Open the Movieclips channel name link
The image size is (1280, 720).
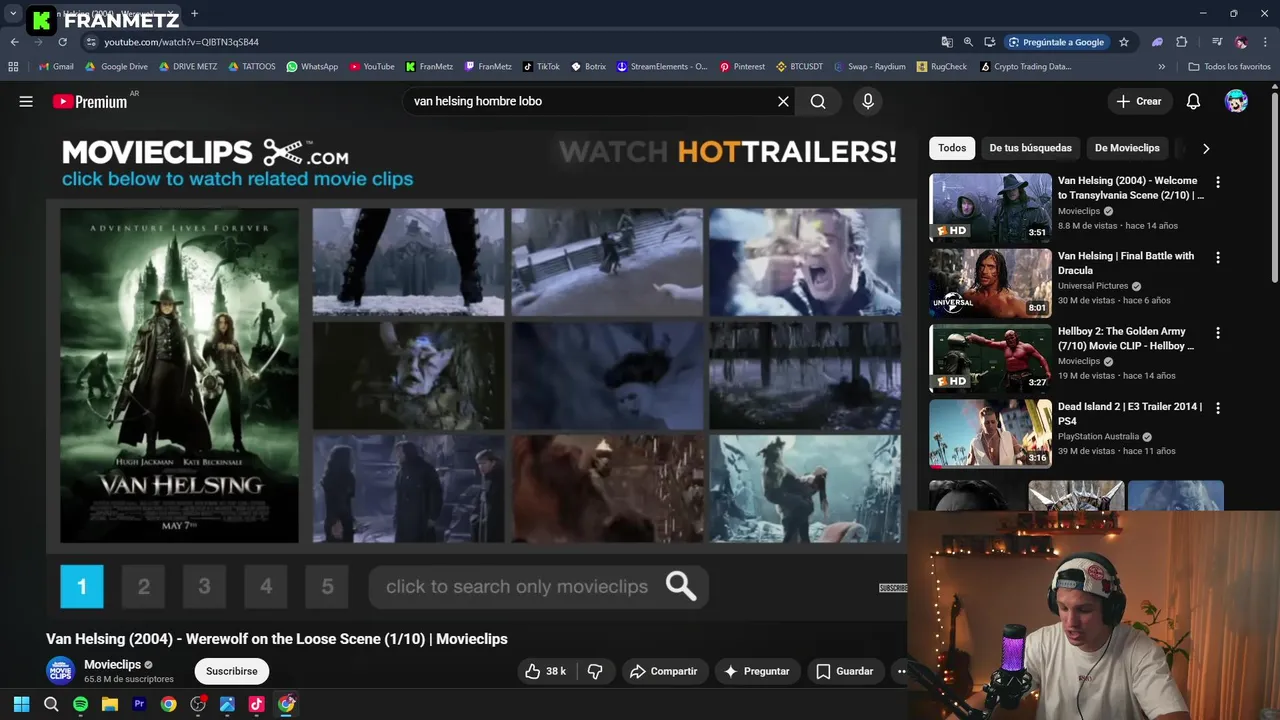coord(112,664)
